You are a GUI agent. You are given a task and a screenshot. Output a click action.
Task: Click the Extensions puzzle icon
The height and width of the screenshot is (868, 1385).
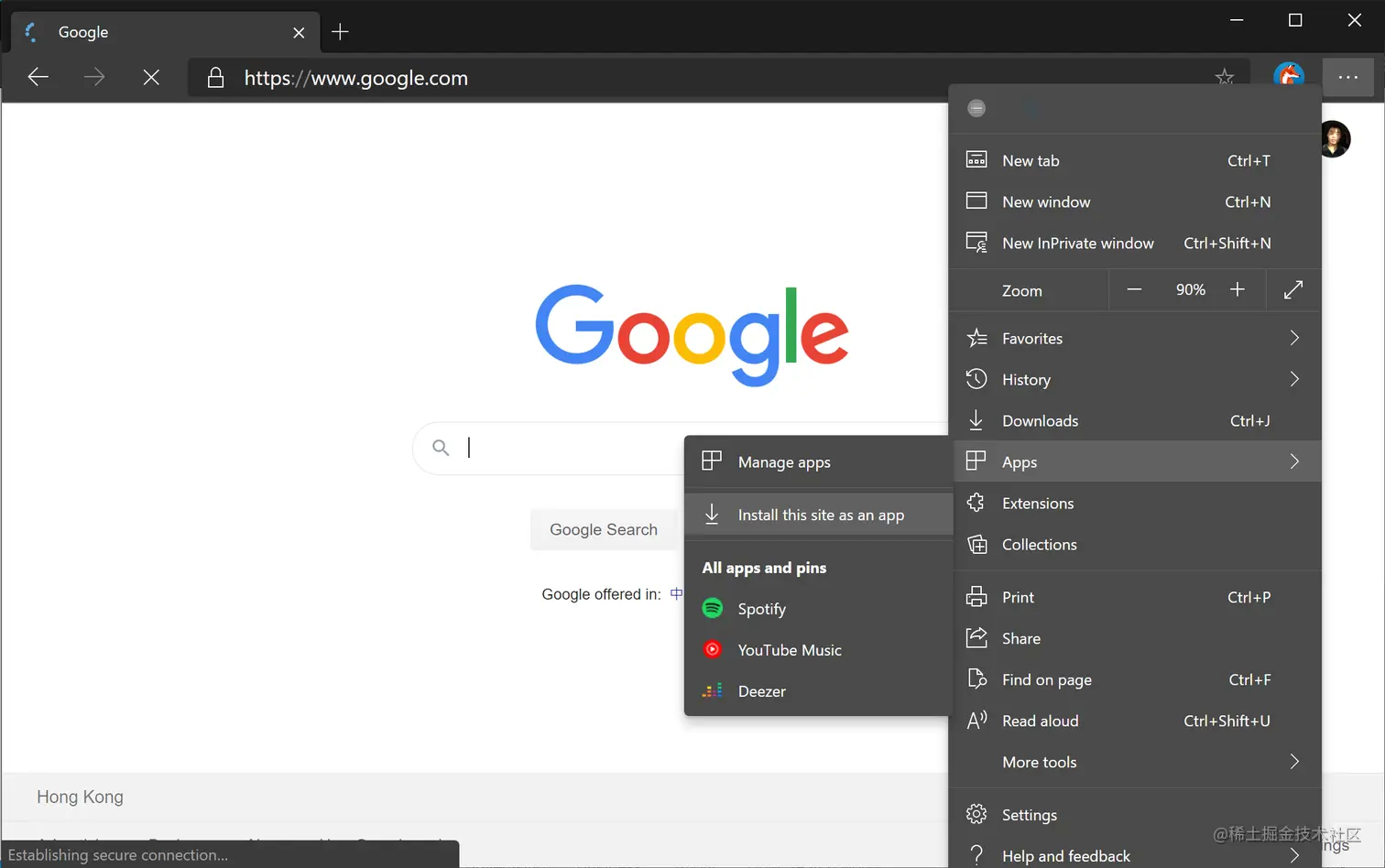coord(976,503)
